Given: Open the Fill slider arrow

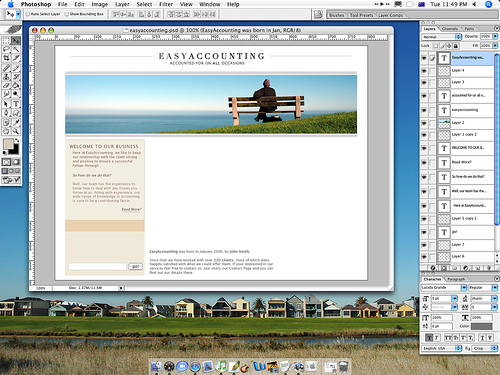Looking at the screenshot, I should coord(495,45).
